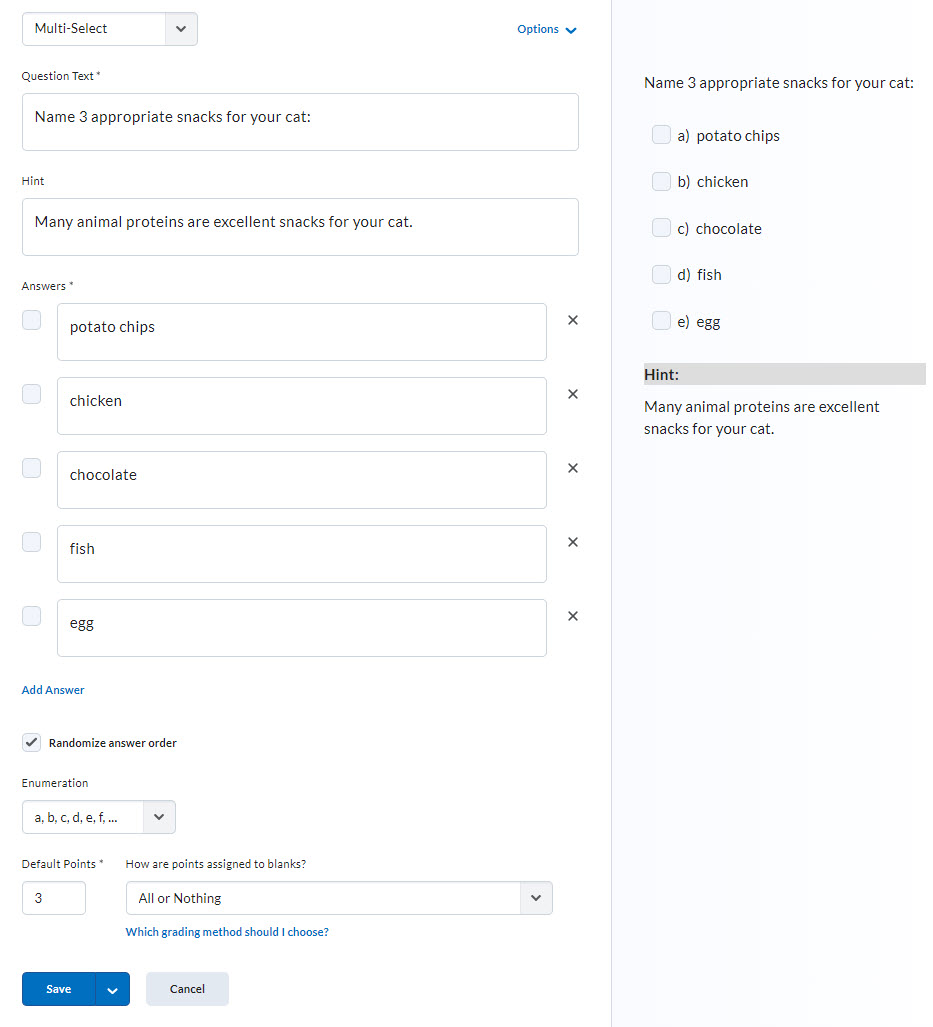Image resolution: width=933 pixels, height=1027 pixels.
Task: Disable Randomize answer order
Action: pyautogui.click(x=32, y=742)
